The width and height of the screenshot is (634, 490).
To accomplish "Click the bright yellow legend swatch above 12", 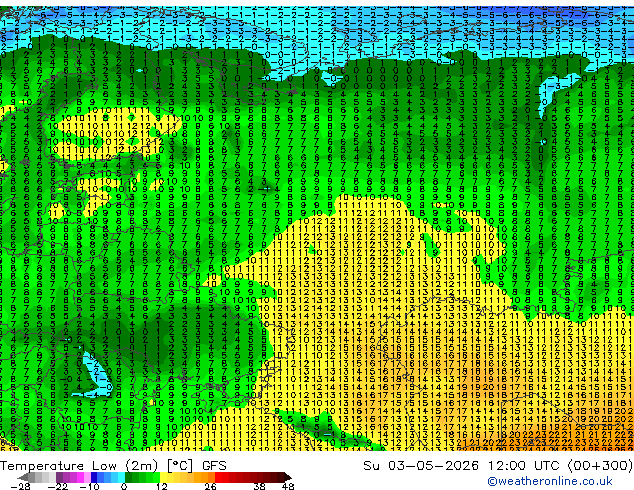I will pyautogui.click(x=163, y=477).
